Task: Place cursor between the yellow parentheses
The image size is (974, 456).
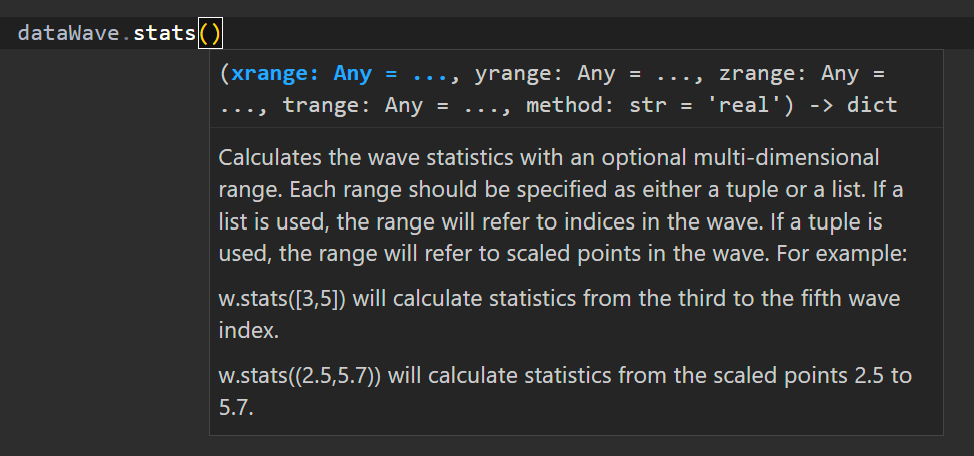Action: click(x=210, y=33)
